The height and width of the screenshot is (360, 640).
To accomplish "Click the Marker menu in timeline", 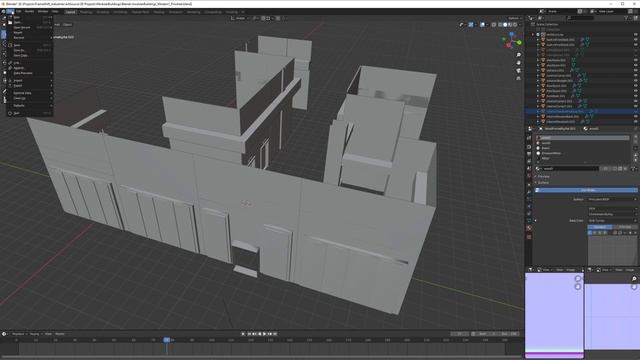I will 60,334.
